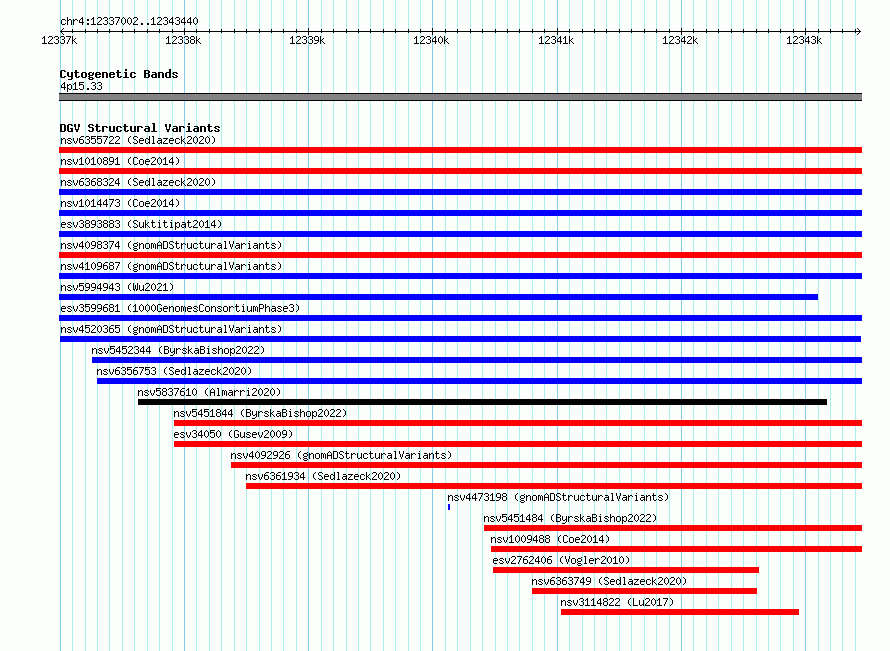Screen dimensions: 890x651
Task: Open esv3599681 (1000GenomesConsortiumPhase3) label
Action: [180, 308]
